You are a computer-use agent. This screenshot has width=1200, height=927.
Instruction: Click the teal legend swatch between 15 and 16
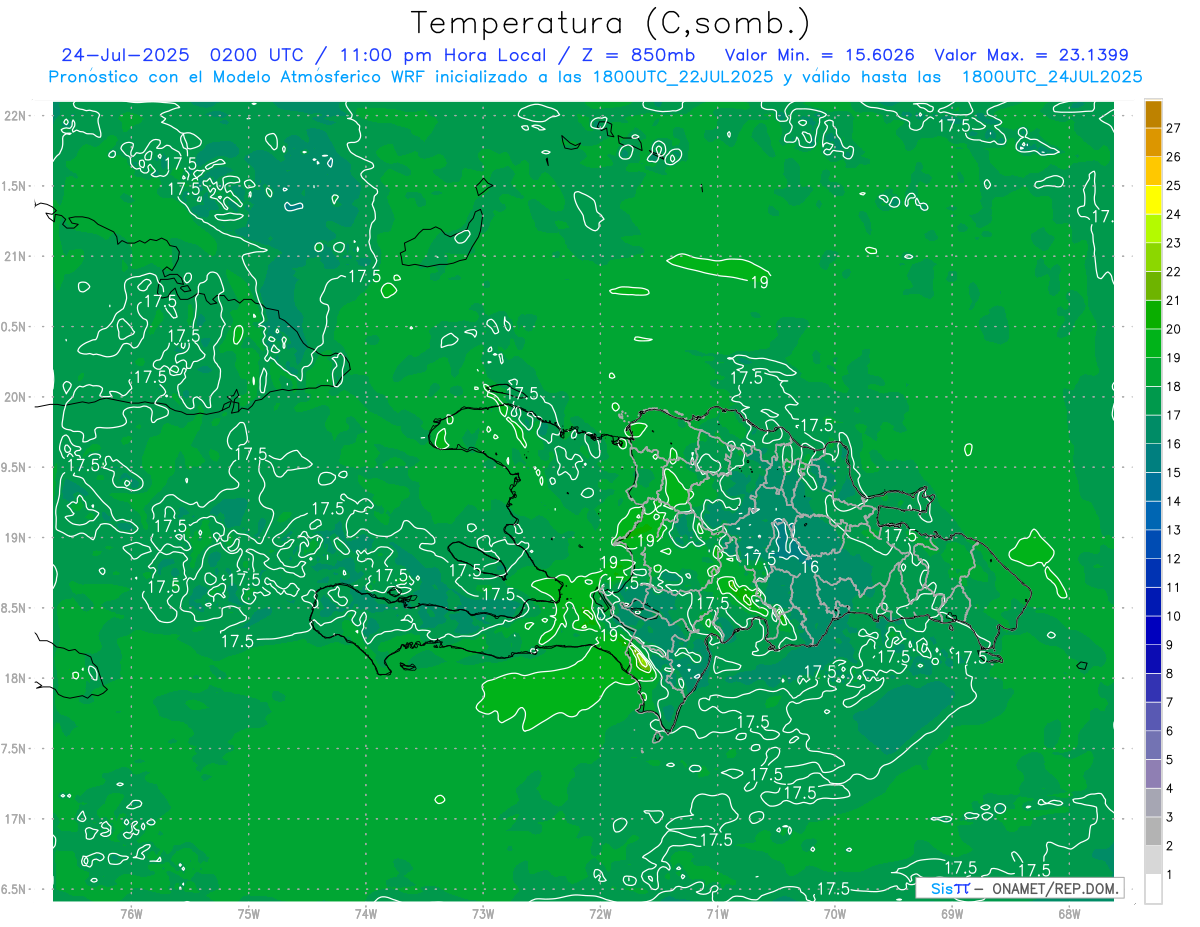click(1153, 459)
